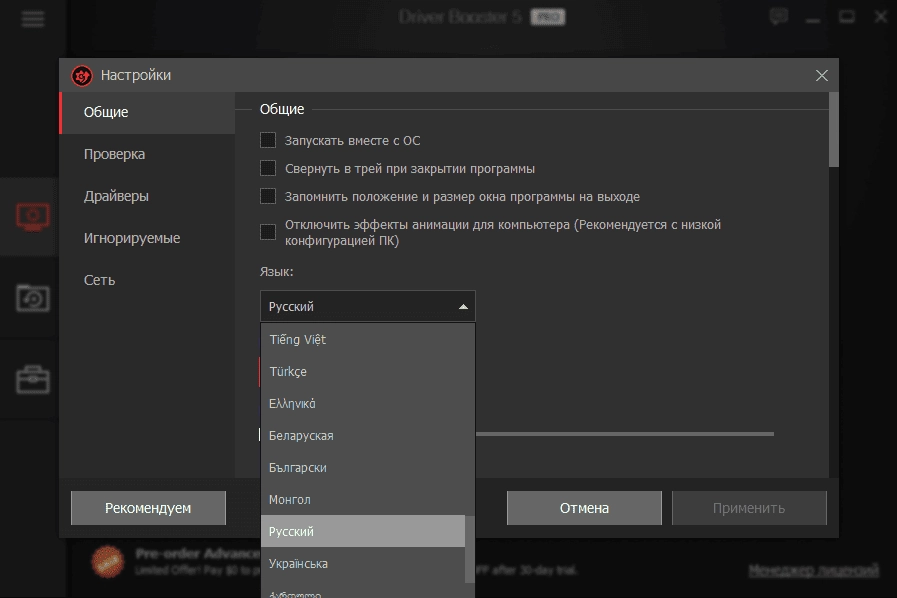This screenshot has height=598, width=897.
Task: Select Беларуская language option
Action: 368,435
